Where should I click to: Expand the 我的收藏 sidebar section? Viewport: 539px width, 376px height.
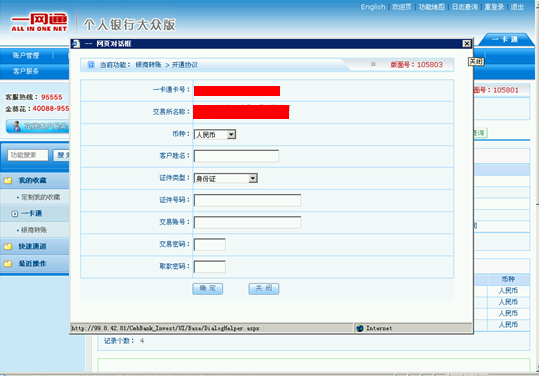[x=34, y=180]
